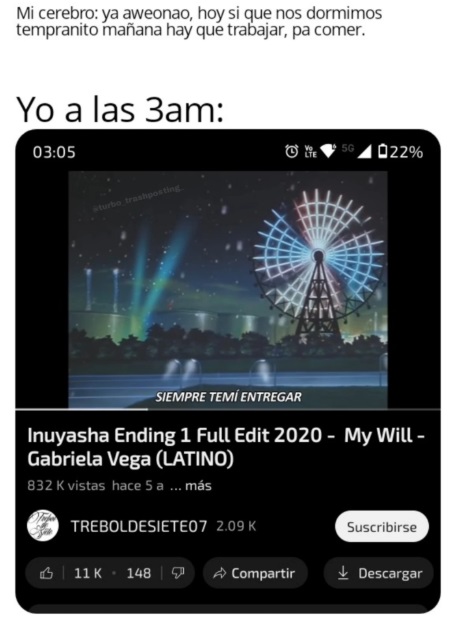This screenshot has width=457, height=617.
Task: Expand the Inuyasha Ending 1 video title
Action: (x=226, y=447)
